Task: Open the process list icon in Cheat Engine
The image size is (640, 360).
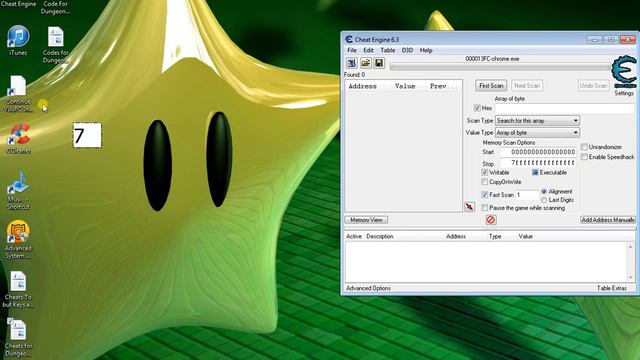Action: [352, 63]
